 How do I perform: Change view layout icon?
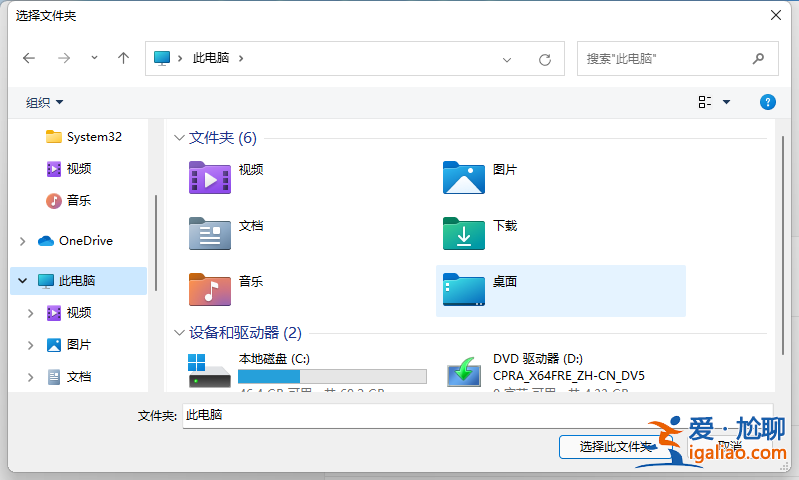click(x=705, y=102)
